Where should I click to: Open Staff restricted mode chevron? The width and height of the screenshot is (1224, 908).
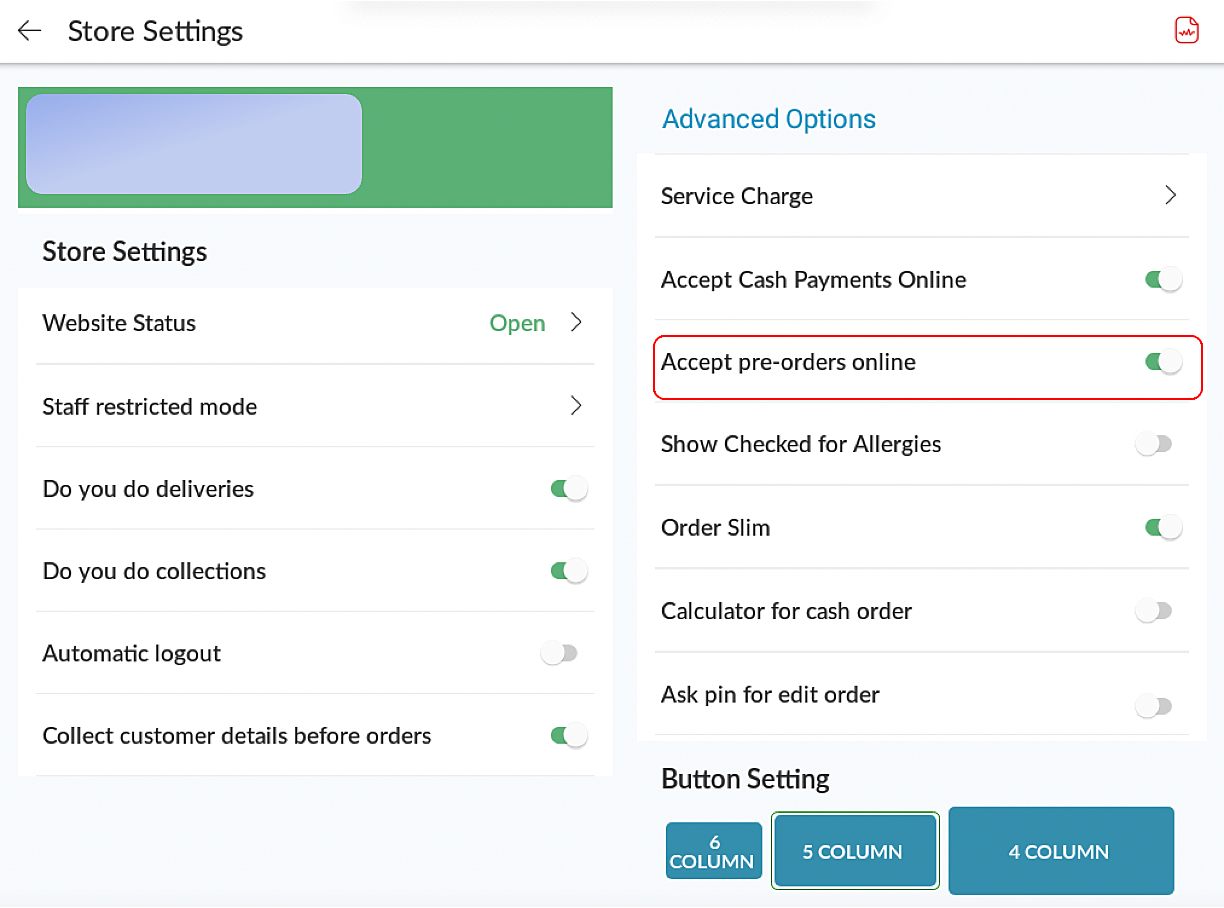576,405
